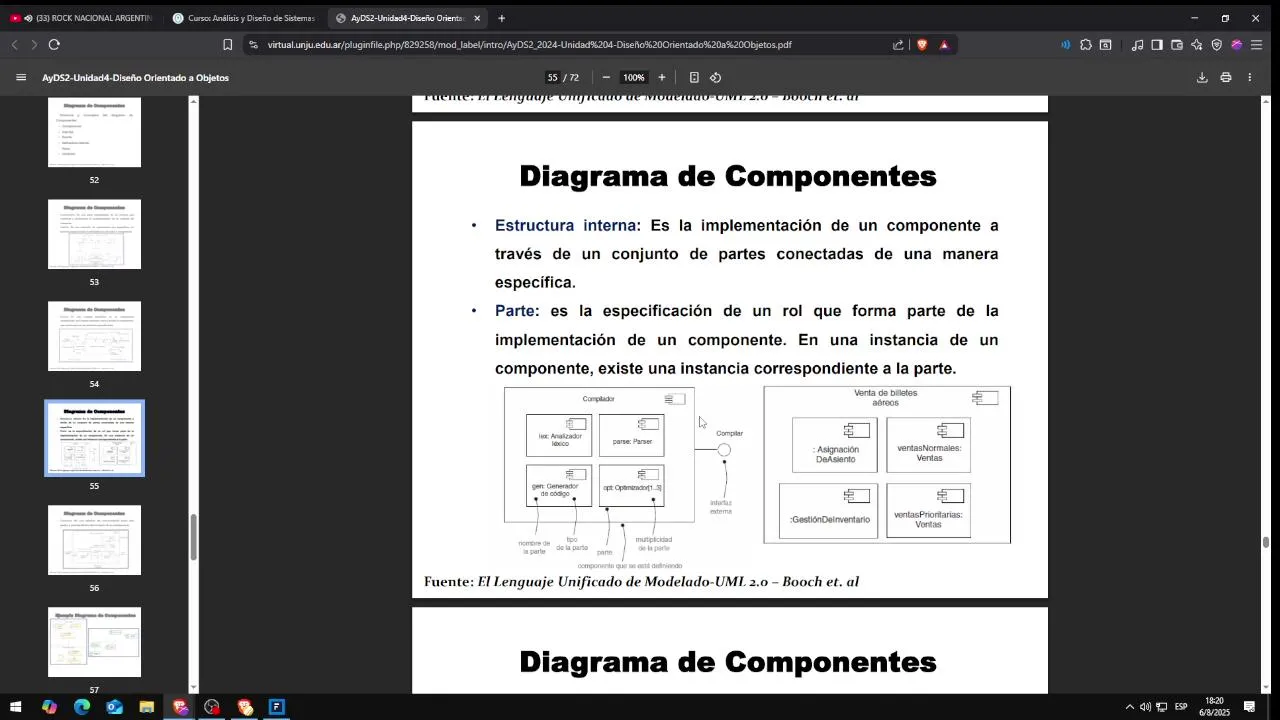
Task: Open the browser main hamburger menu
Action: point(1257,44)
